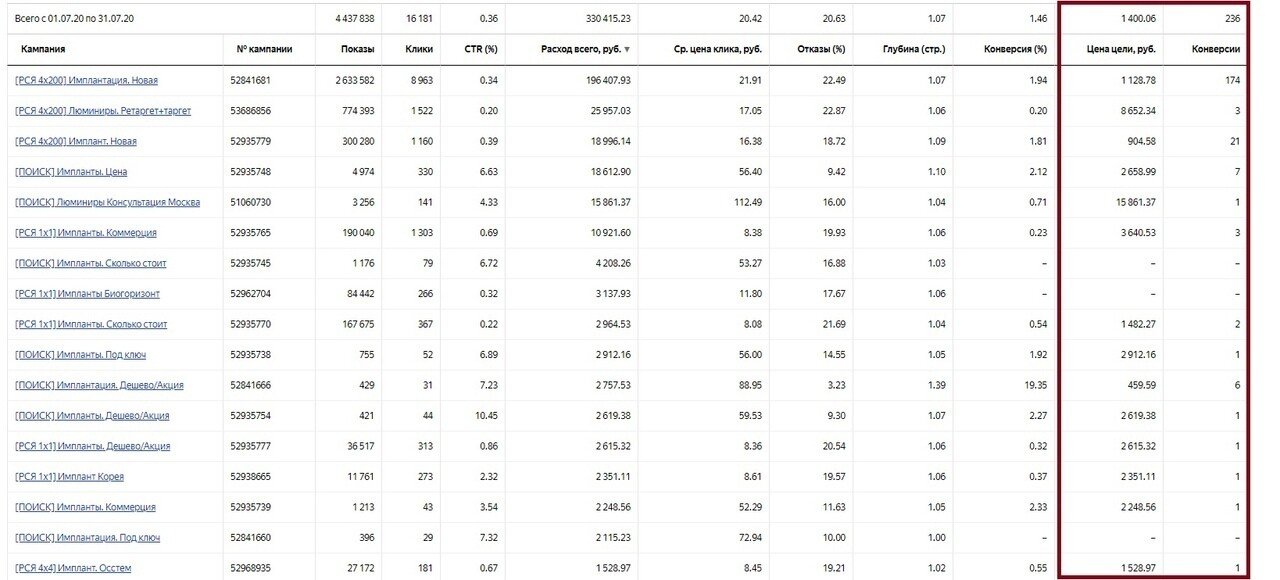Click the [РСЯ 1x1] Имплант Корея link

click(x=69, y=477)
